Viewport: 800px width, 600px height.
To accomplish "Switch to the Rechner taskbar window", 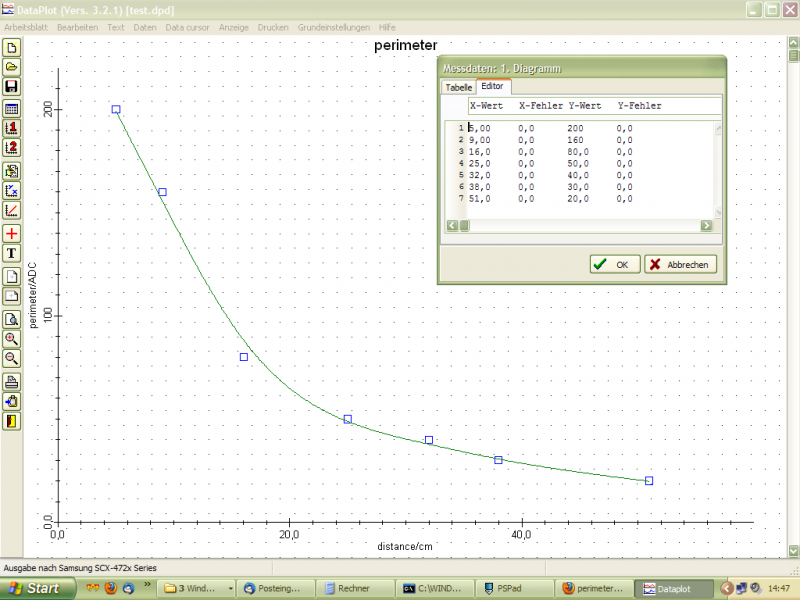I will click(355, 588).
